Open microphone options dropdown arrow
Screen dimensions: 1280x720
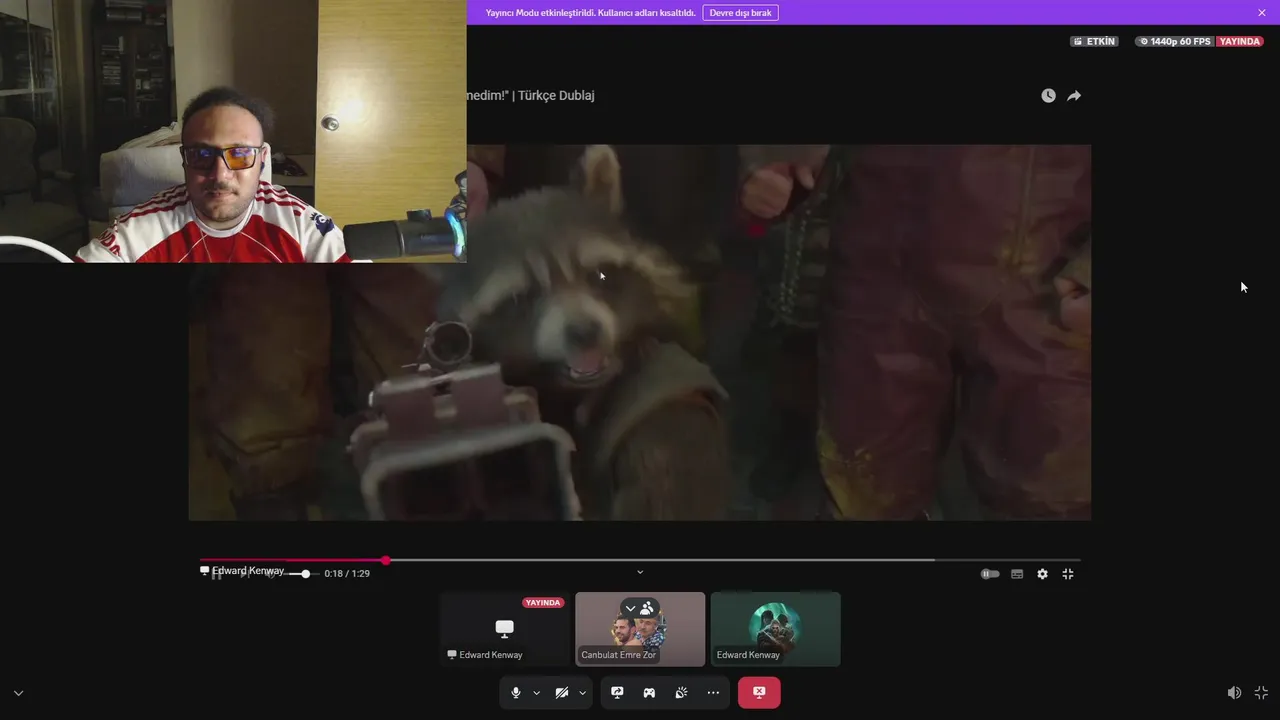(537, 693)
